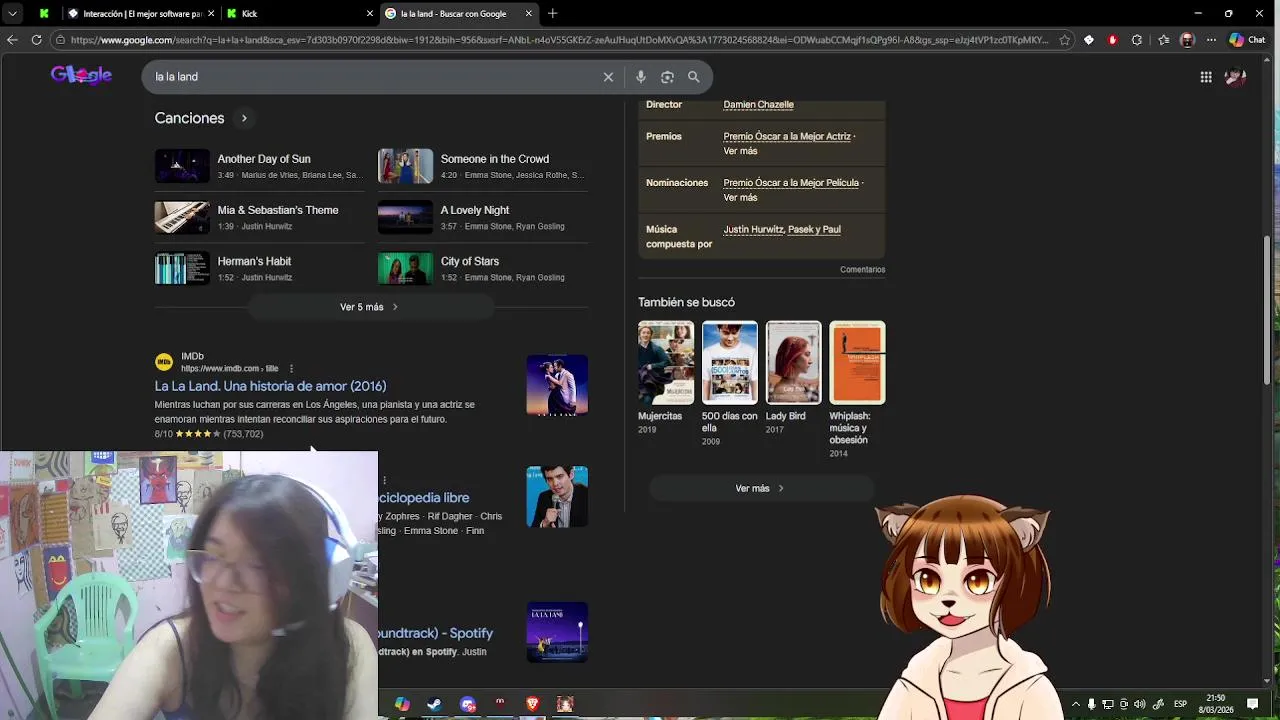Open the Google apps grid
This screenshot has height=720, width=1280.
[1206, 77]
